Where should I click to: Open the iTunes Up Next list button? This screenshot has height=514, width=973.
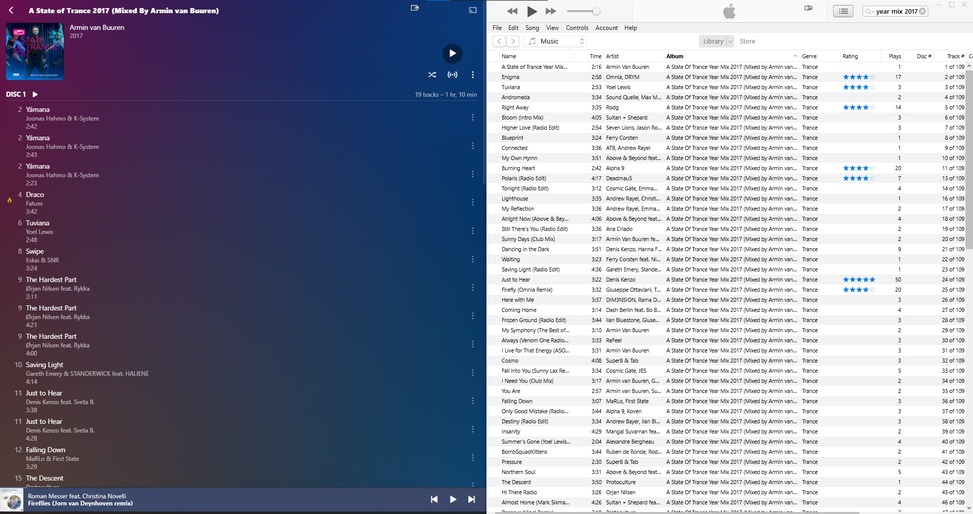point(843,11)
